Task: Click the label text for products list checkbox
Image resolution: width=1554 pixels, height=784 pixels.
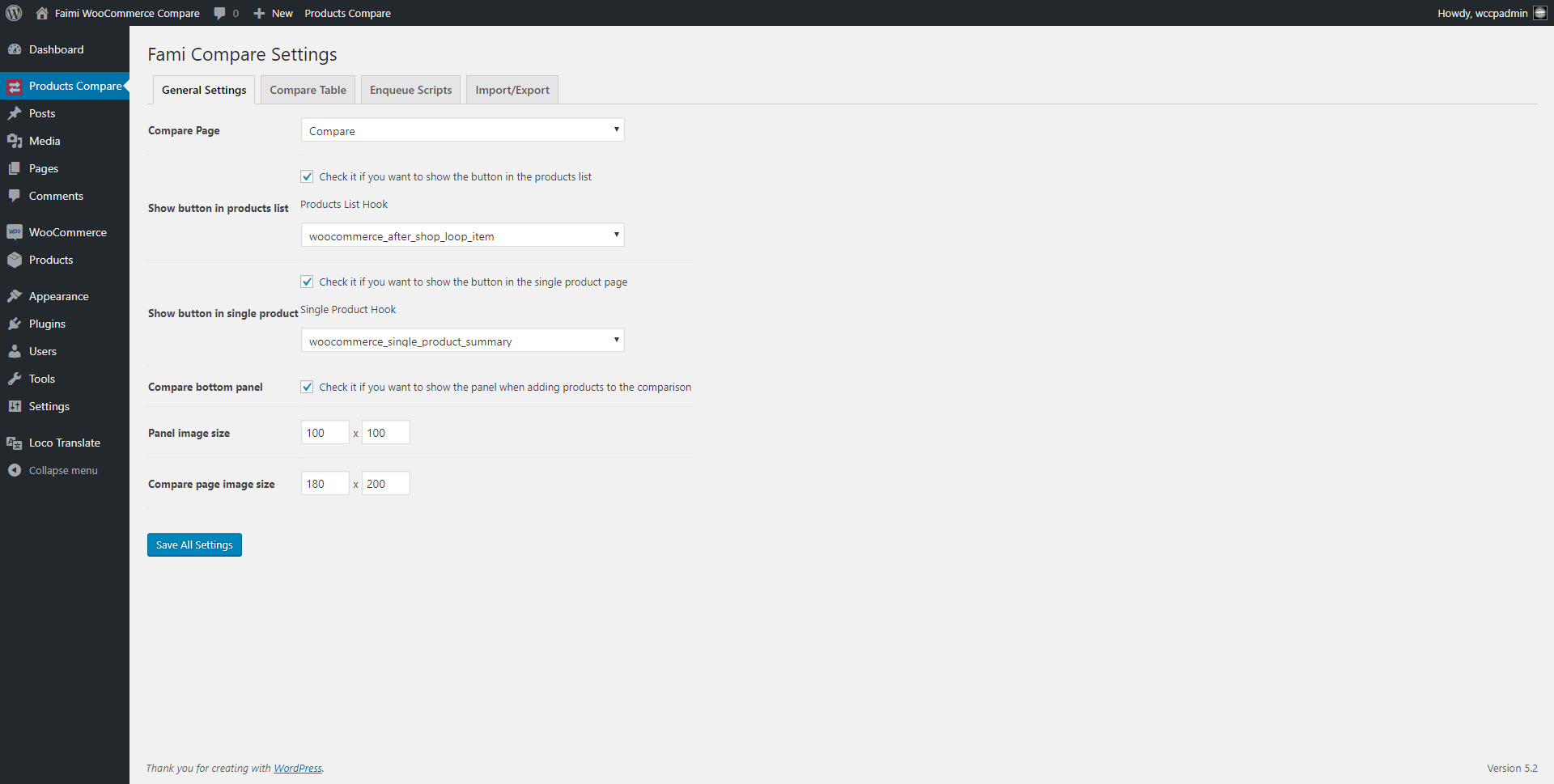Action: point(455,176)
